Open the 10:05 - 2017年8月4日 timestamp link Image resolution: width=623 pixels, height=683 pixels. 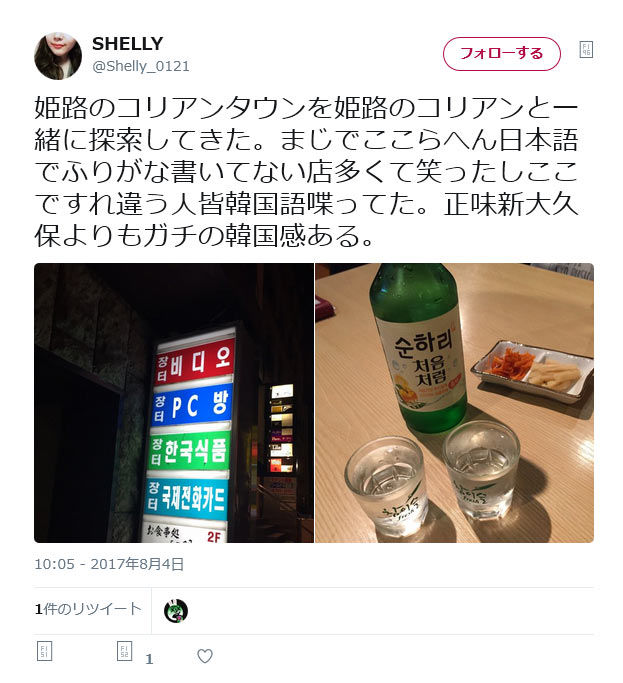pos(109,564)
